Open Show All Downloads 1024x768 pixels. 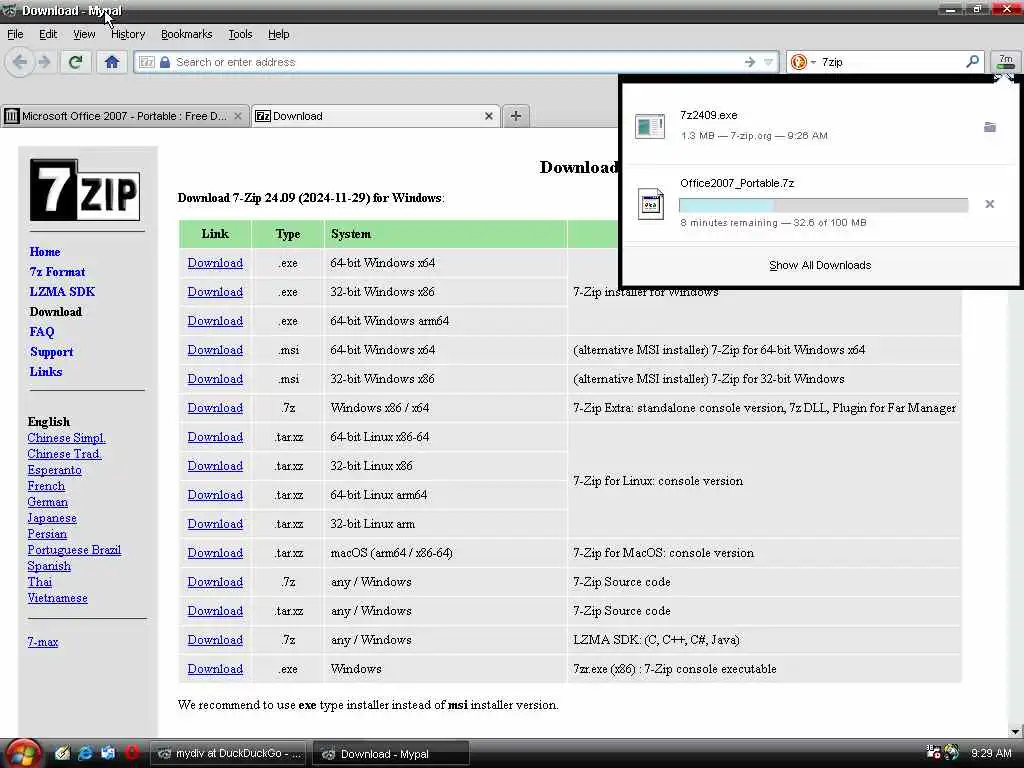click(x=820, y=265)
